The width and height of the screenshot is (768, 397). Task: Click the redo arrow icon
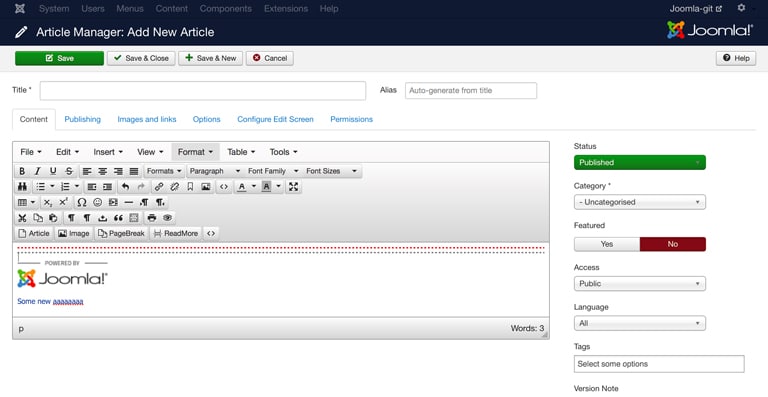[141, 187]
